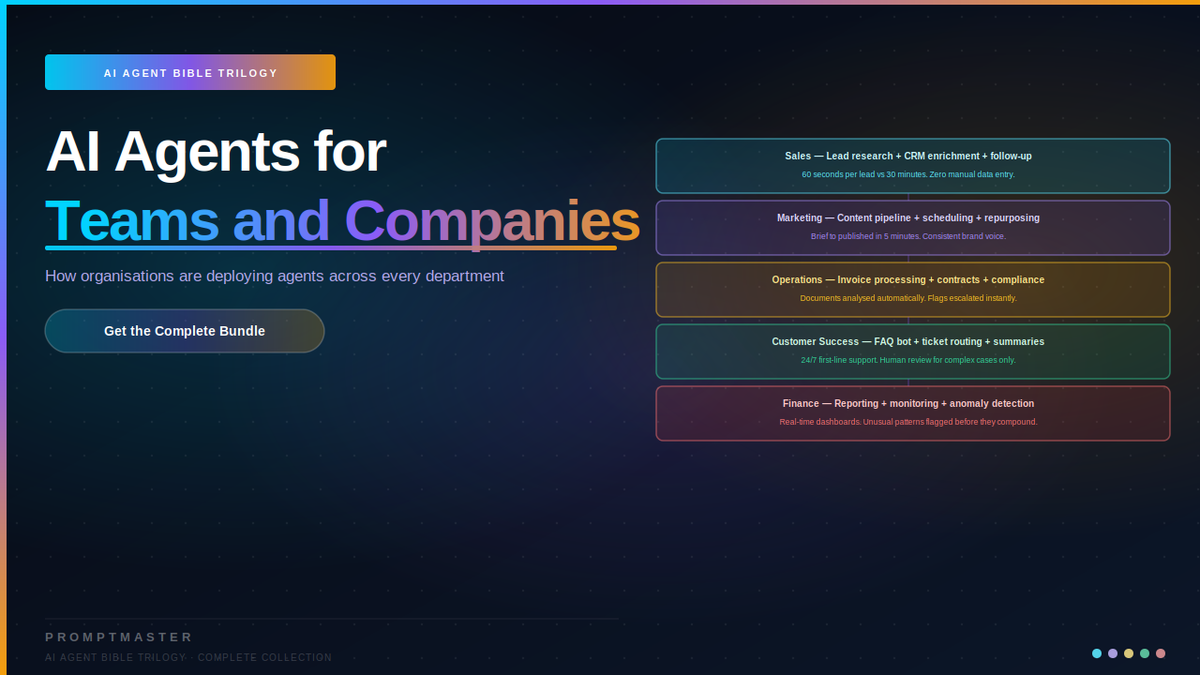This screenshot has width=1200, height=675.
Task: Select the Finance reporting and monitoring card
Action: point(913,413)
